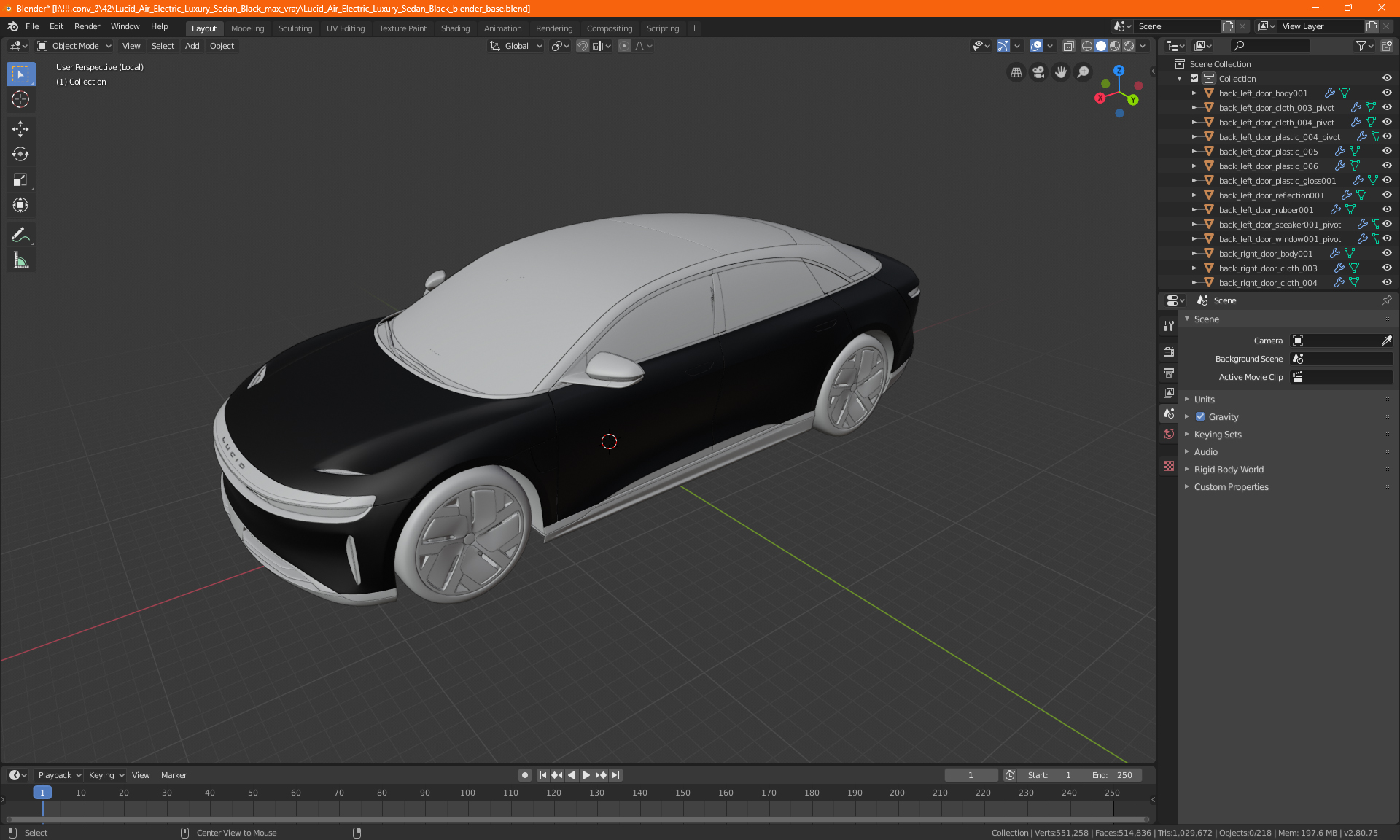
Task: Open the Object Mode dropdown
Action: 74,46
